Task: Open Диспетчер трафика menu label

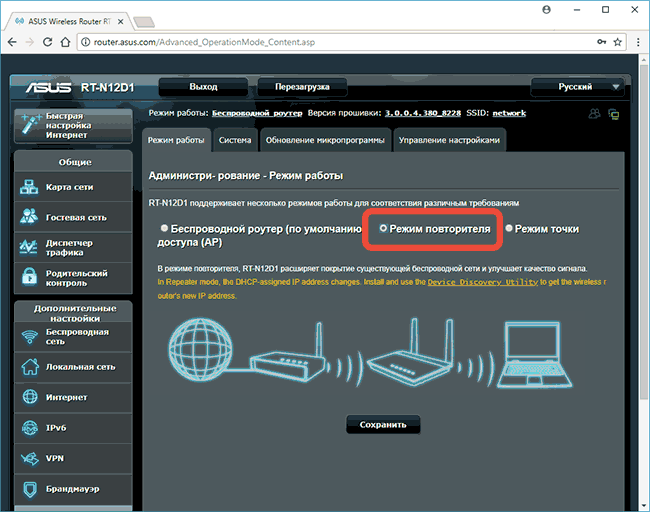Action: [69, 248]
